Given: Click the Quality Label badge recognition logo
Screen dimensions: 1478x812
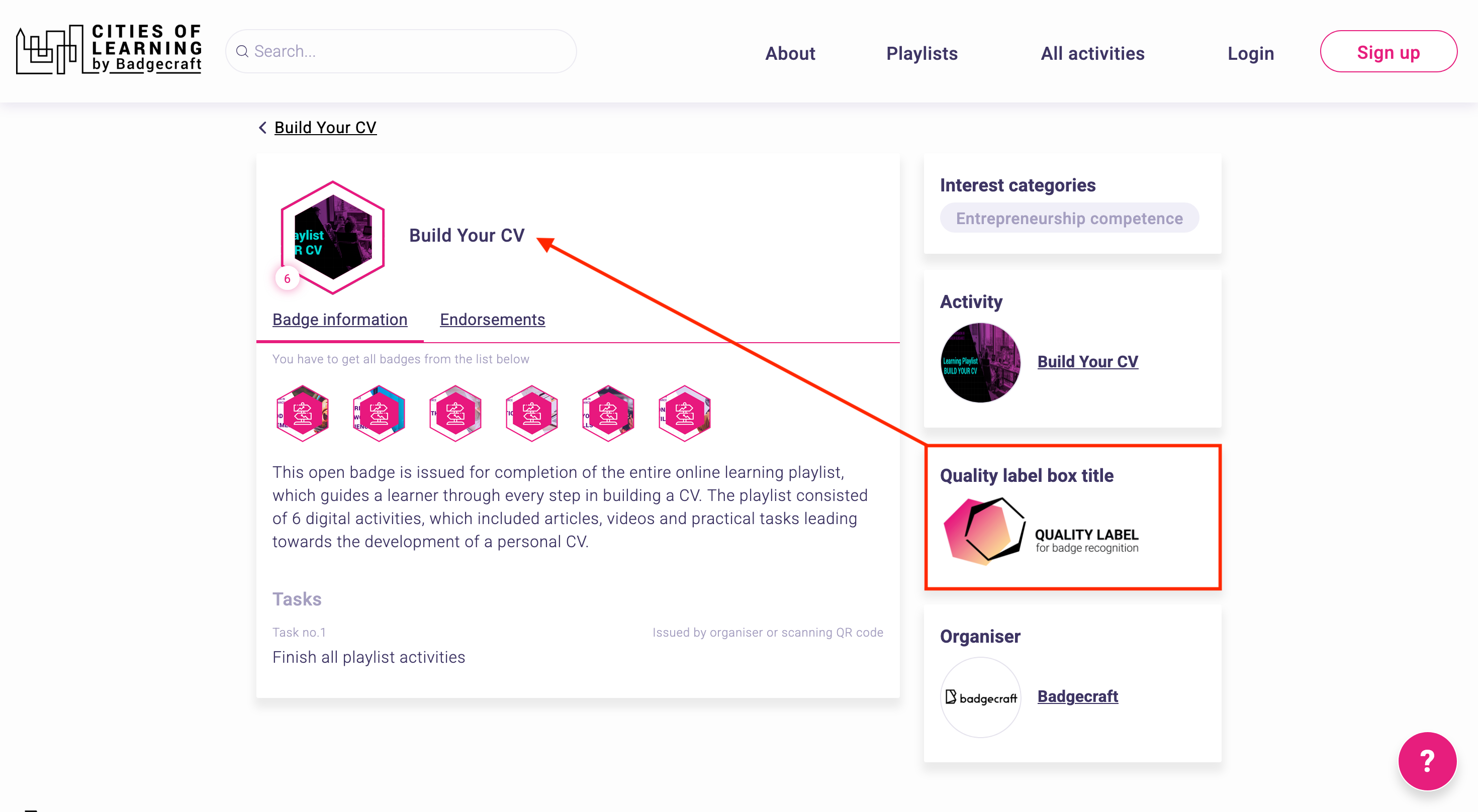Looking at the screenshot, I should pos(1041,532).
